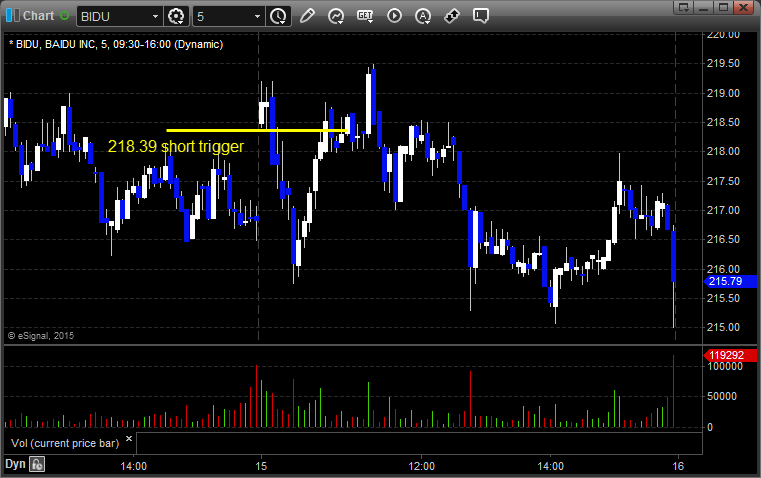
Task: Open the time template clock menu
Action: 278,16
